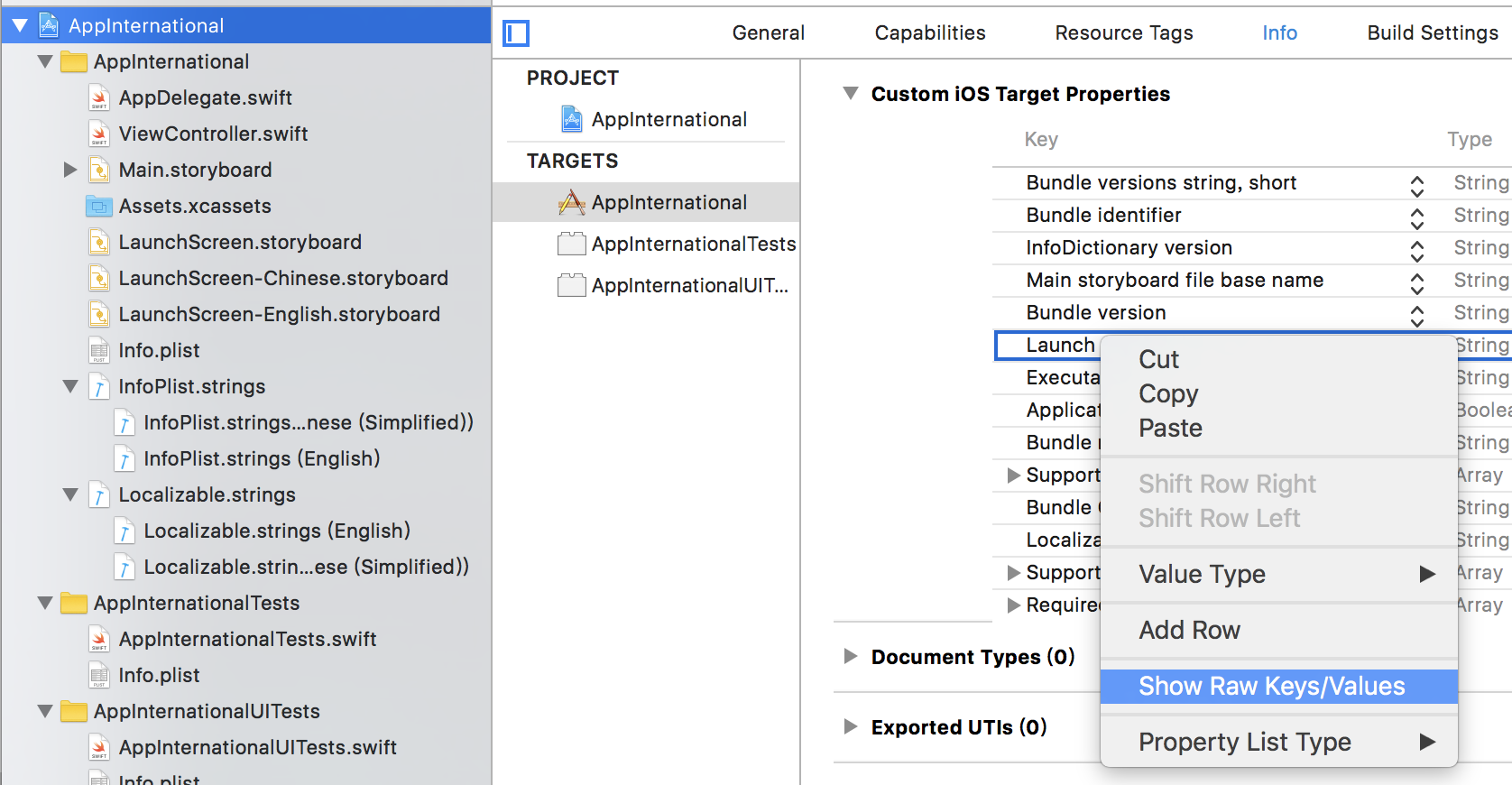Screen dimensions: 1512x785
Task: Click the AppInternationalTests target bundle icon
Action: (572, 244)
